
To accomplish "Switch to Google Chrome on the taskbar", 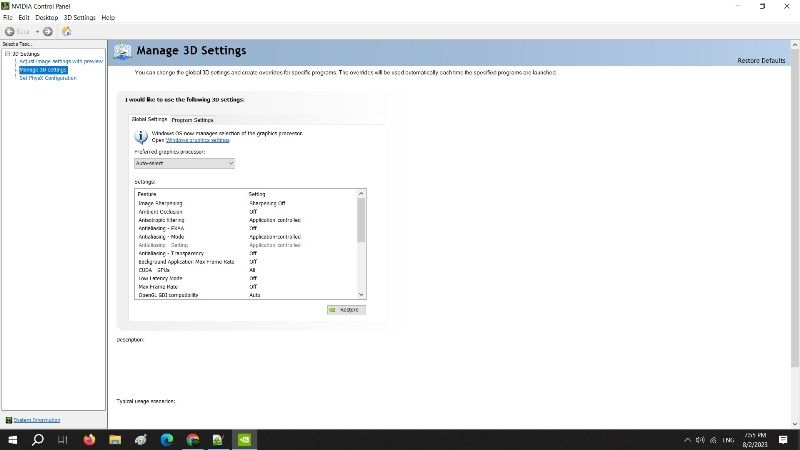I will coord(193,440).
